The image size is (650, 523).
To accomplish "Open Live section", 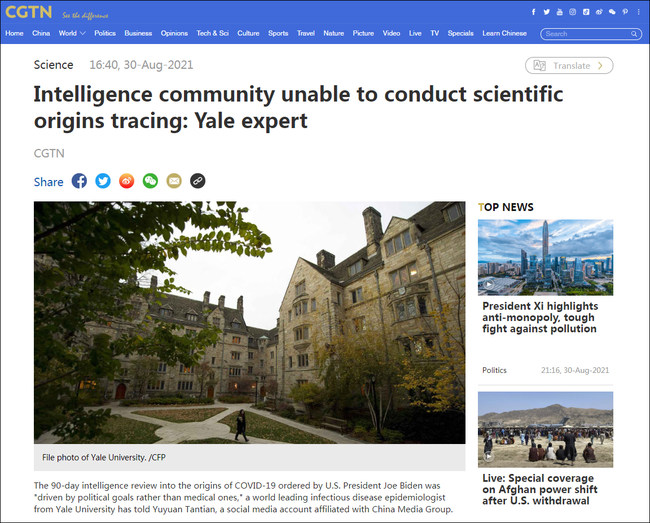I will click(415, 33).
